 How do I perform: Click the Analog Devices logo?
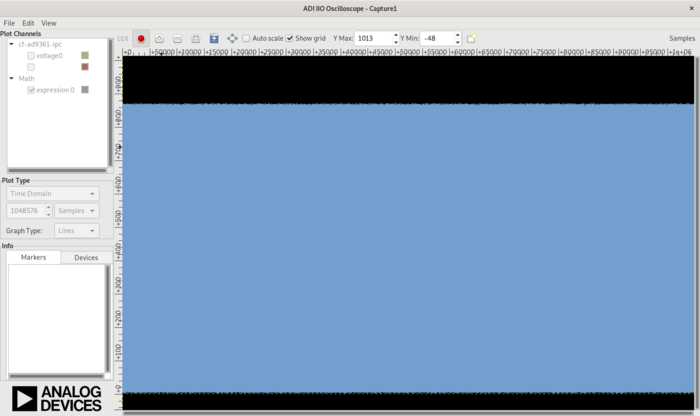[57, 398]
